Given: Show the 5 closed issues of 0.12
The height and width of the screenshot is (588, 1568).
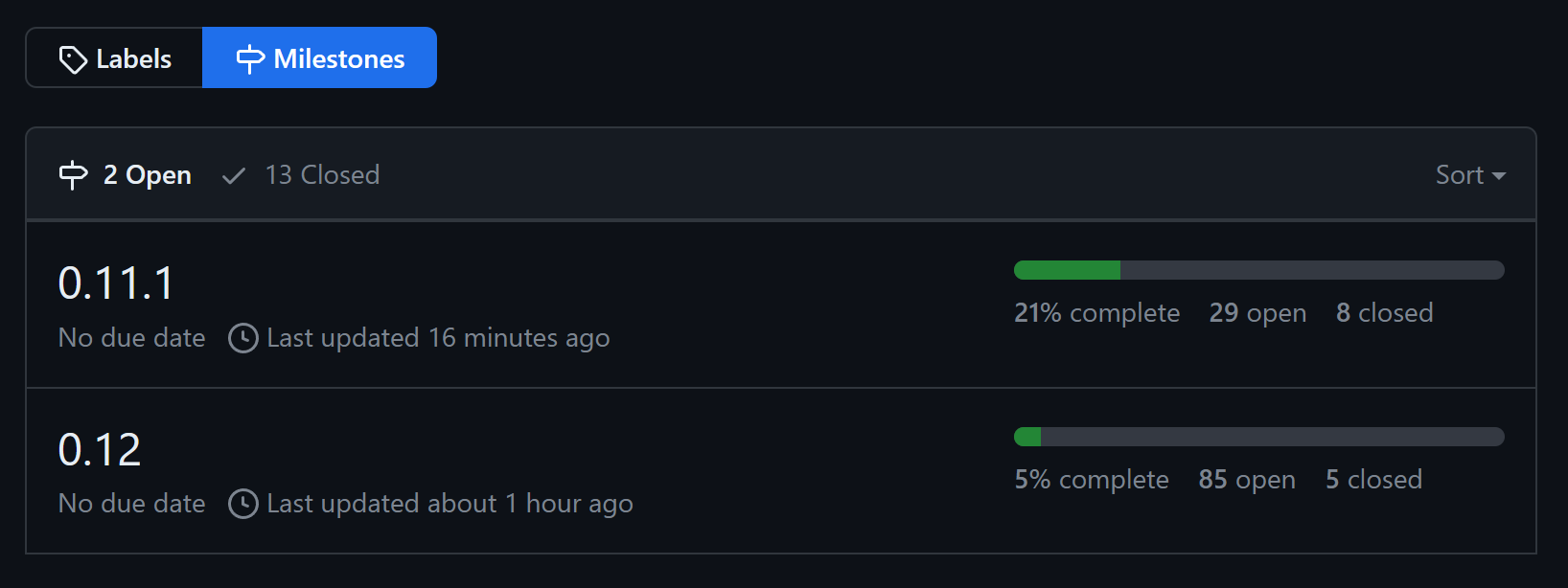Looking at the screenshot, I should [x=1373, y=480].
